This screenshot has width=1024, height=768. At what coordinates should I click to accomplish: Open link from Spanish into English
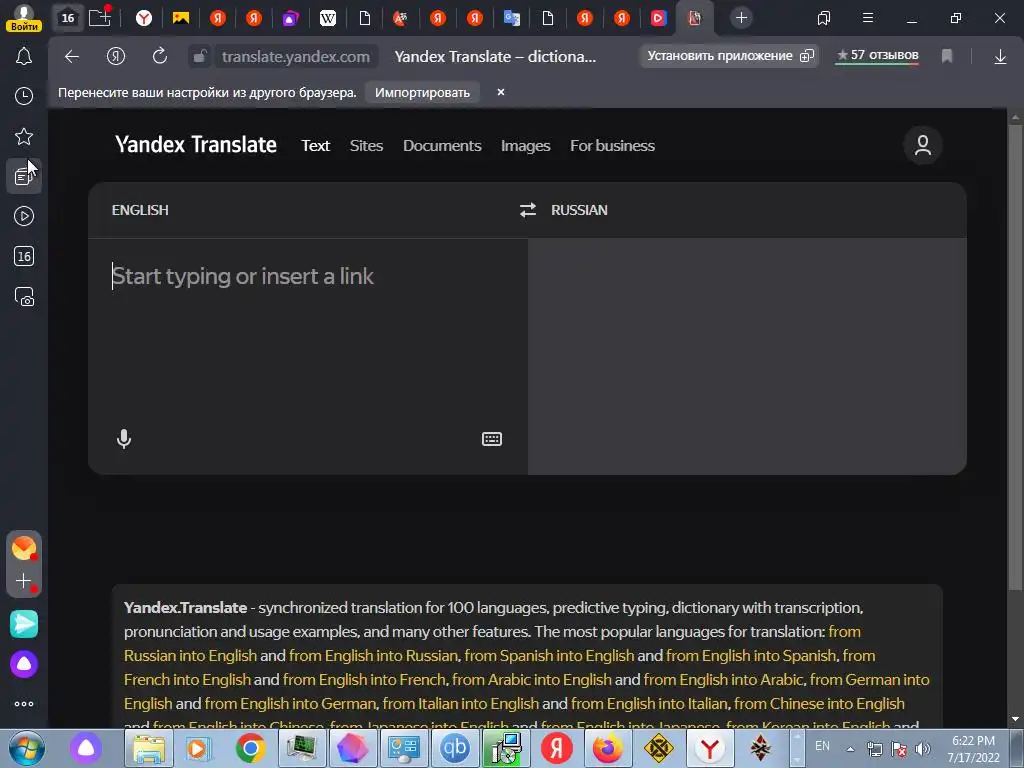(549, 656)
